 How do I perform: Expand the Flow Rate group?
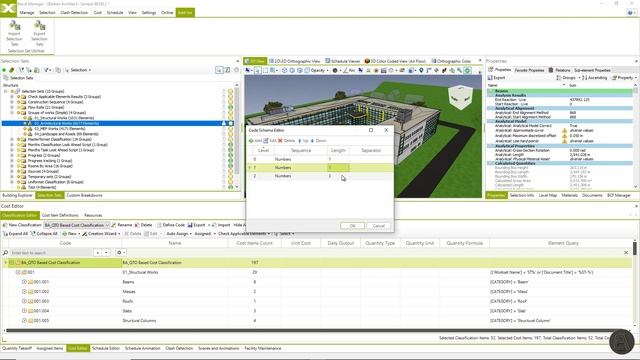pyautogui.click(x=12, y=107)
